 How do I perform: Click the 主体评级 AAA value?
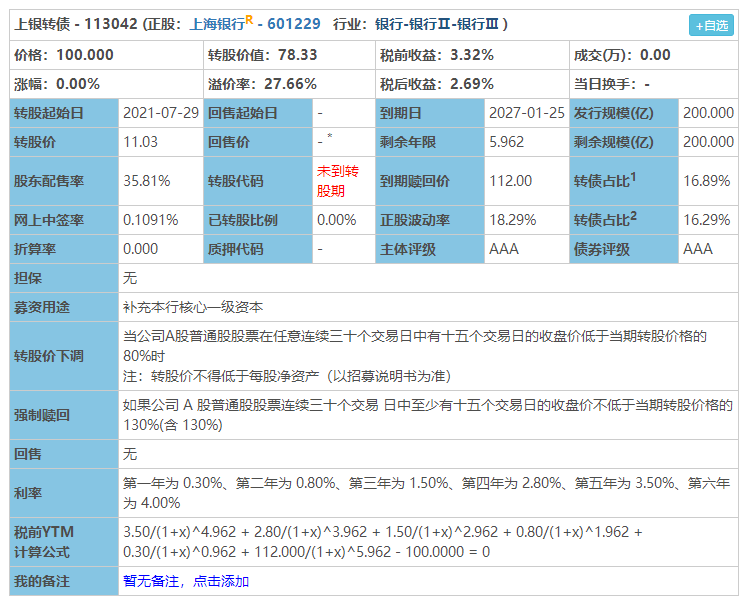pyautogui.click(x=504, y=249)
